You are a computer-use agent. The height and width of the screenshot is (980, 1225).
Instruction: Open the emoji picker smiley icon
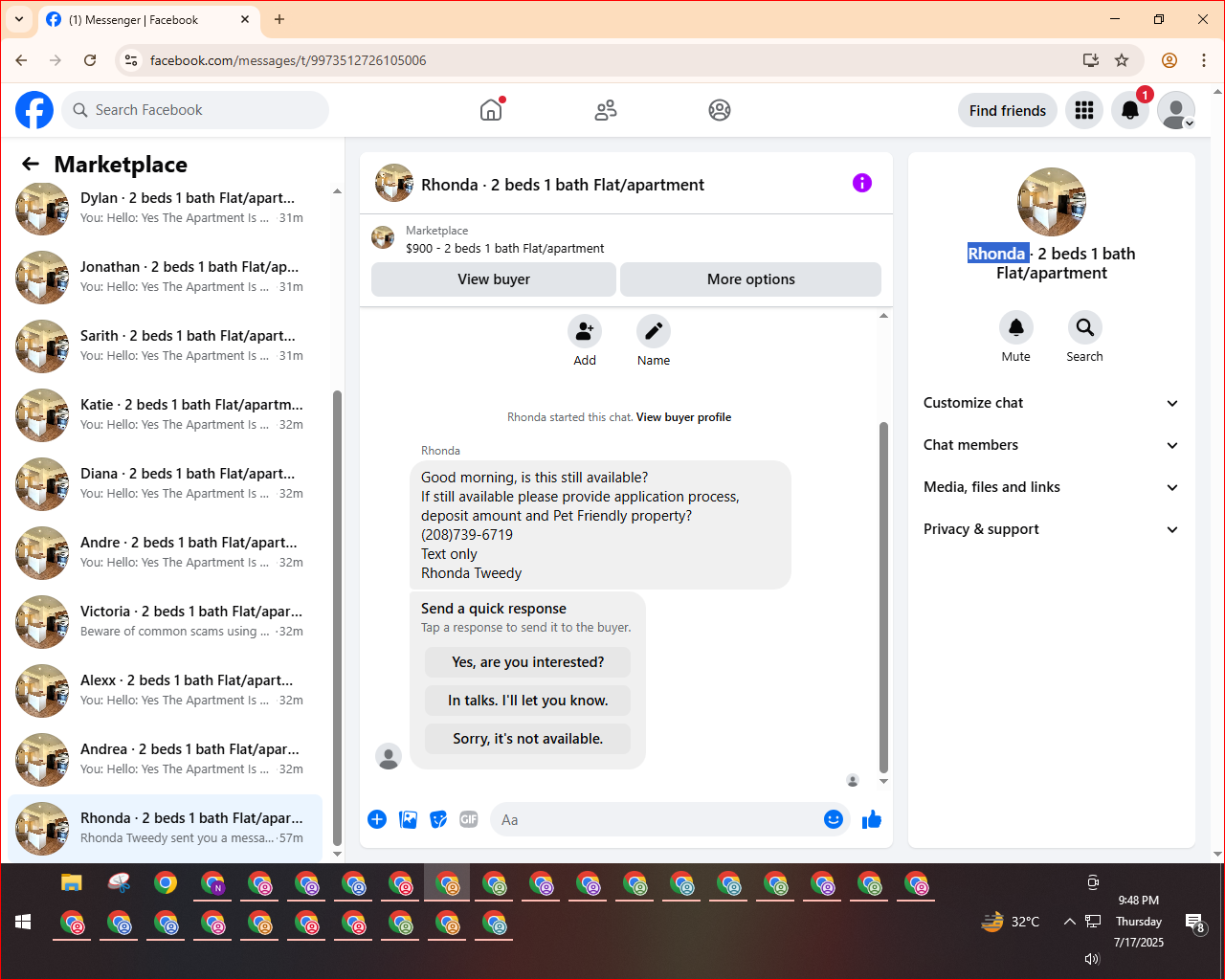[834, 819]
